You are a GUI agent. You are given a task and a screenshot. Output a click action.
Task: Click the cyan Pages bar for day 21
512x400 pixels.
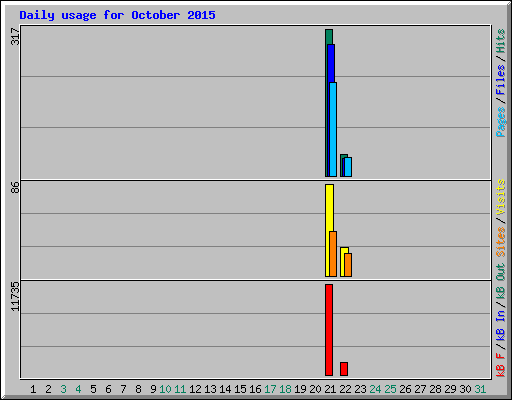[333, 129]
